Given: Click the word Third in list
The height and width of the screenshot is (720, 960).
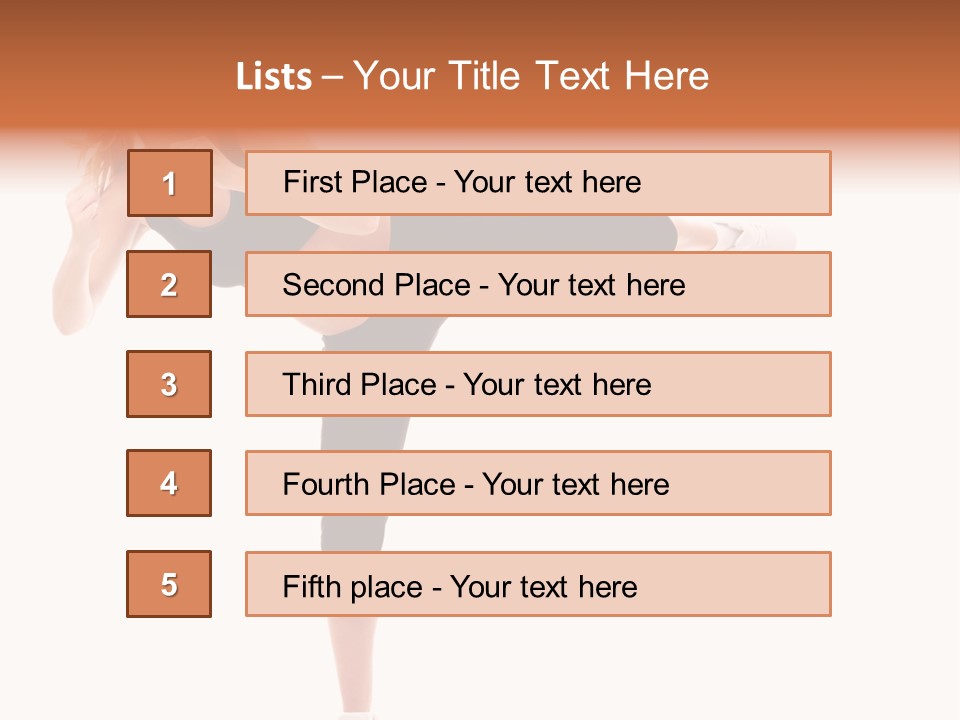Looking at the screenshot, I should pos(318,385).
